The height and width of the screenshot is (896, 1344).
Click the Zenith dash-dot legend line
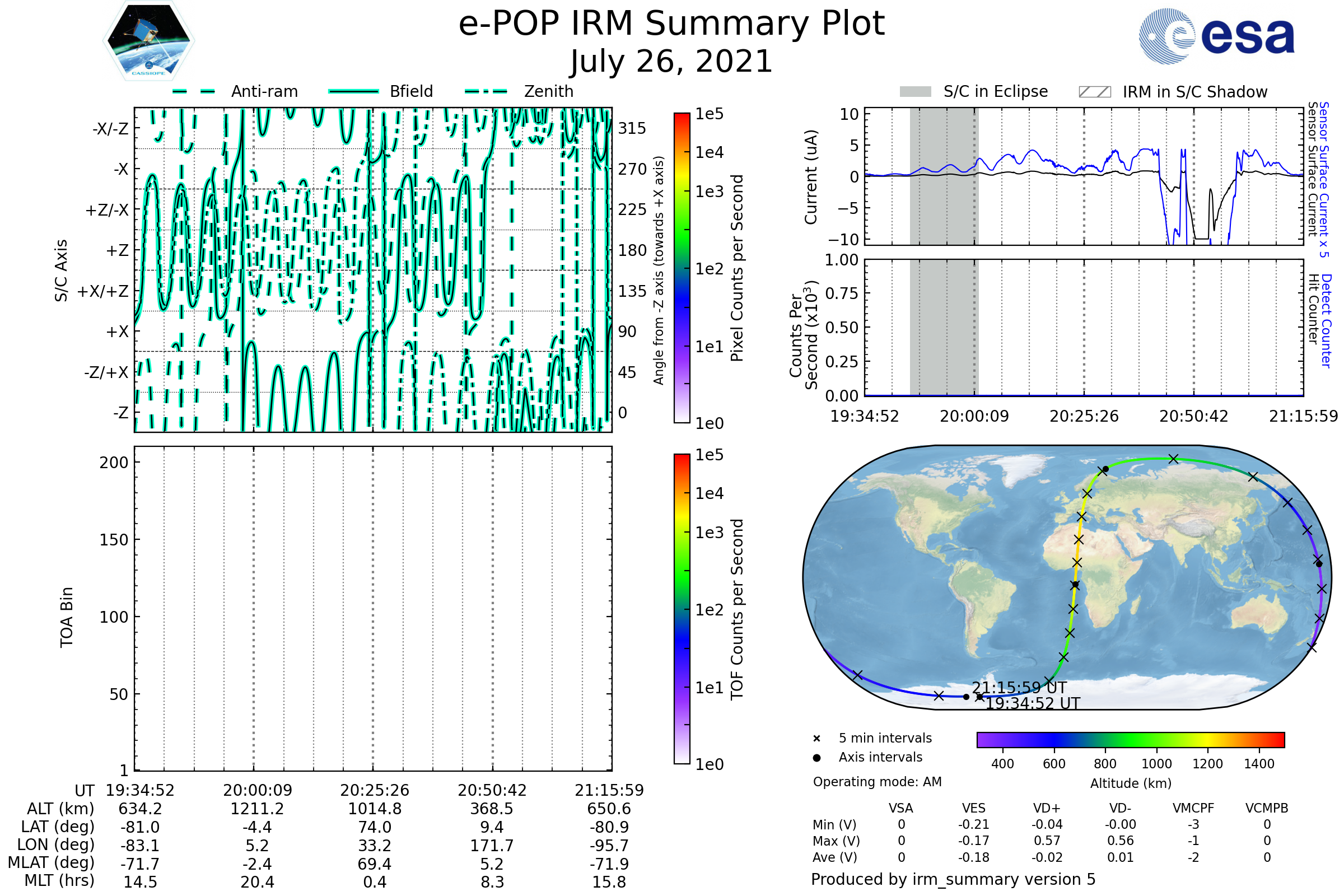(486, 91)
